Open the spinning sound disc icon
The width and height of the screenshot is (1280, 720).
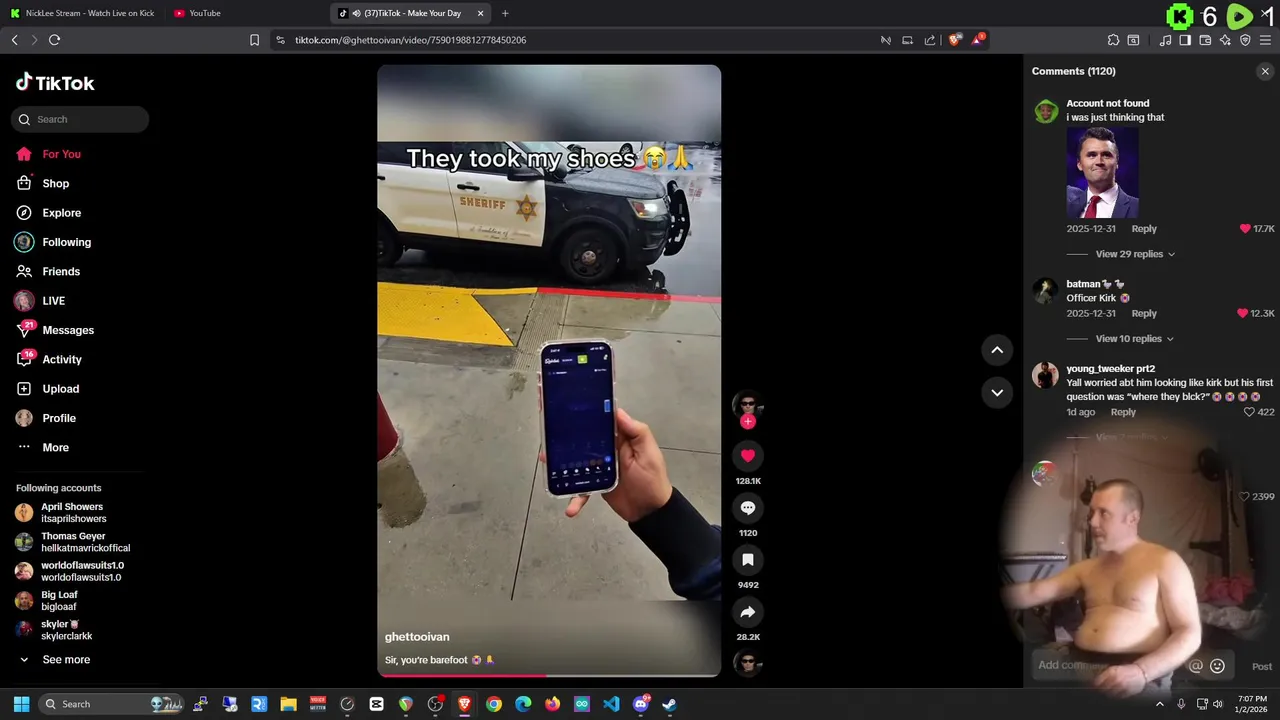[747, 662]
